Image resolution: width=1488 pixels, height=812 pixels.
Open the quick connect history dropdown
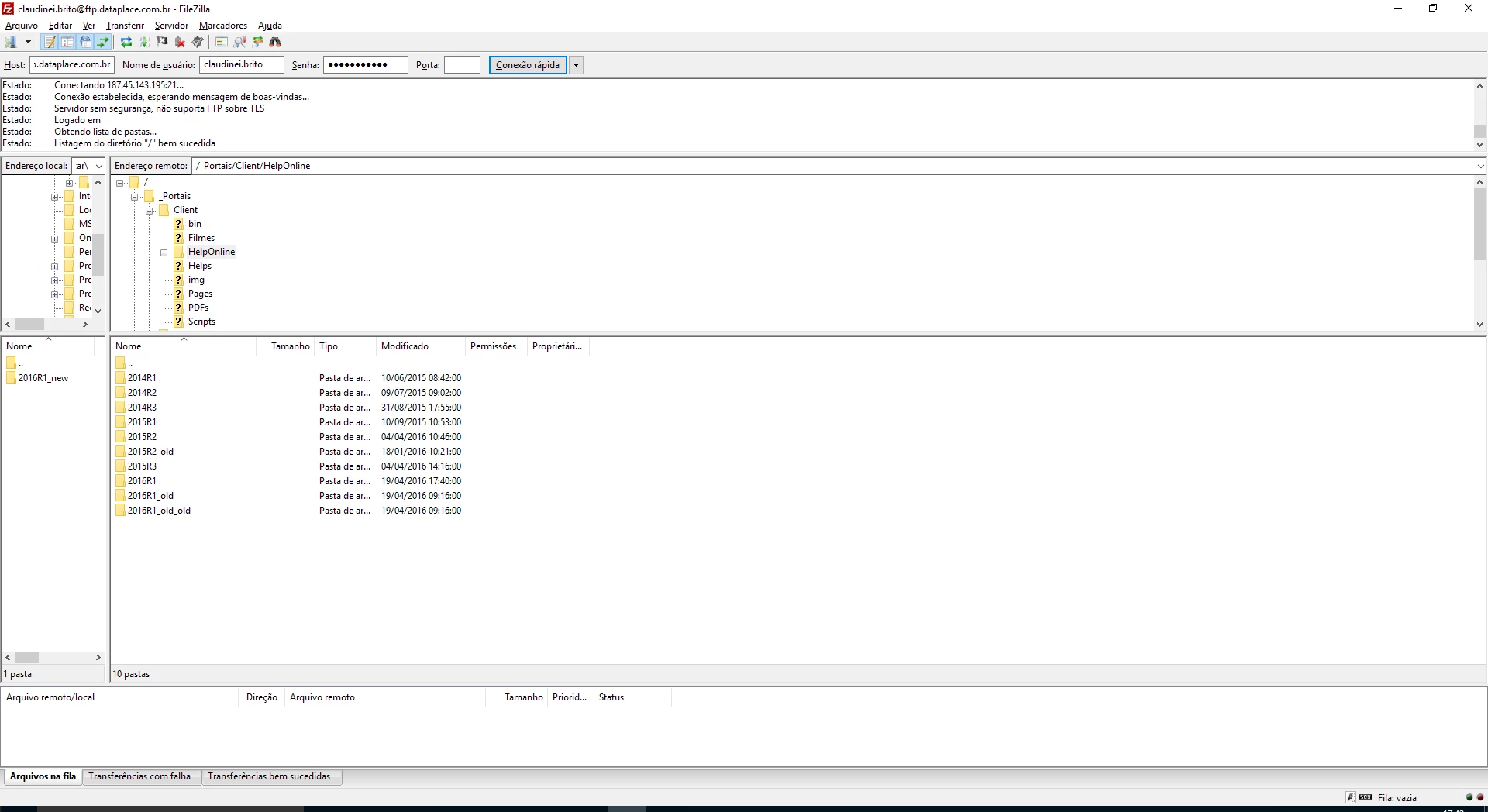[576, 65]
